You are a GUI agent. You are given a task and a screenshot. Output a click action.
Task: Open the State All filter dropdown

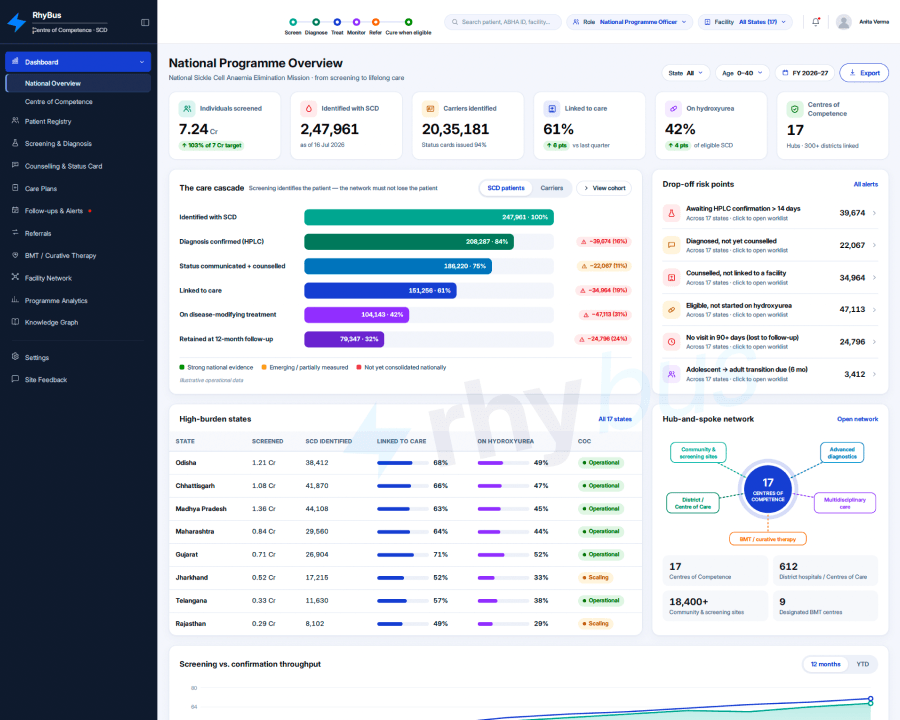tap(686, 73)
